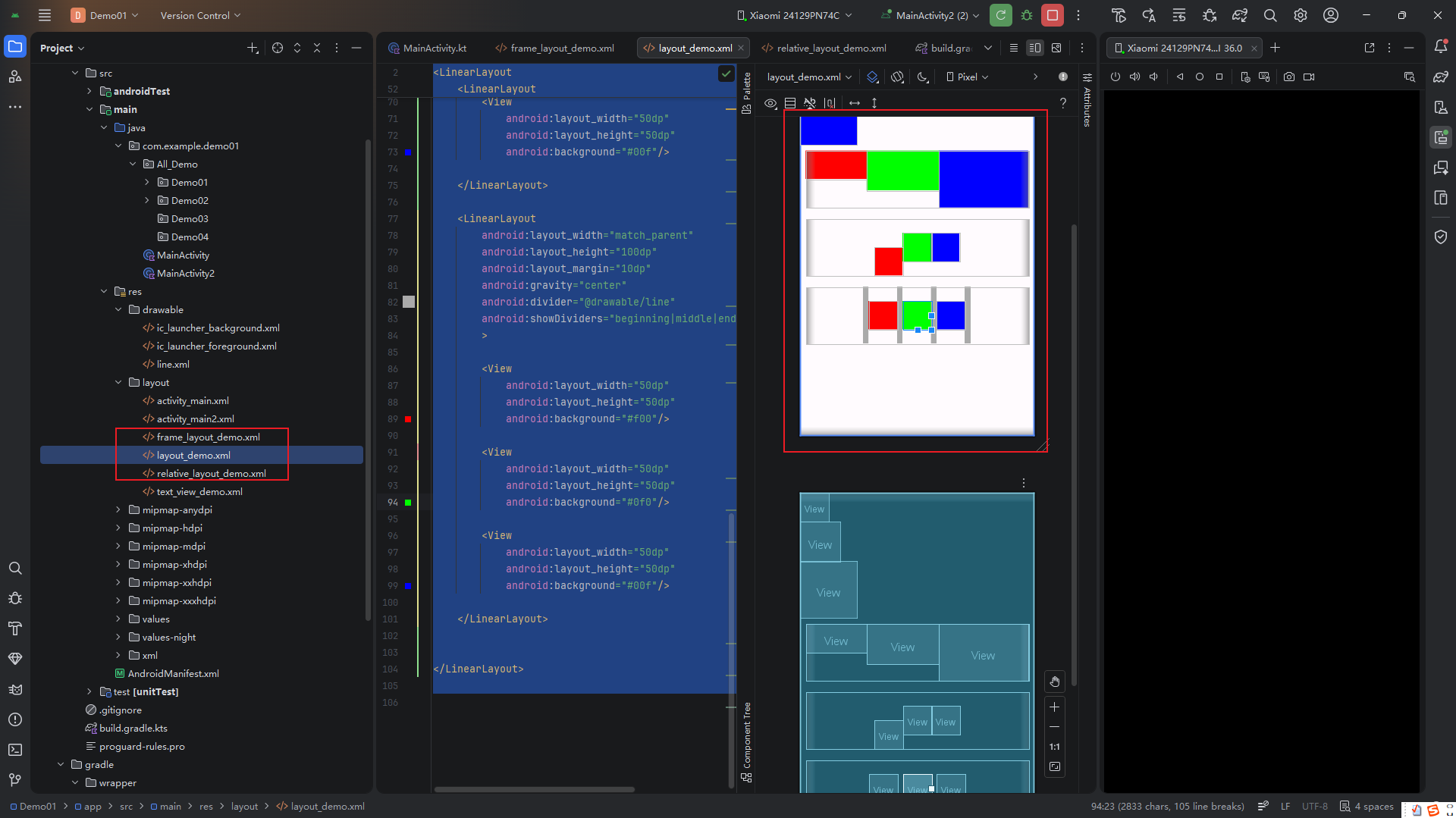Open Xiaomi 24129PN74C device selector dropdown
1456x818 pixels.
pyautogui.click(x=795, y=15)
